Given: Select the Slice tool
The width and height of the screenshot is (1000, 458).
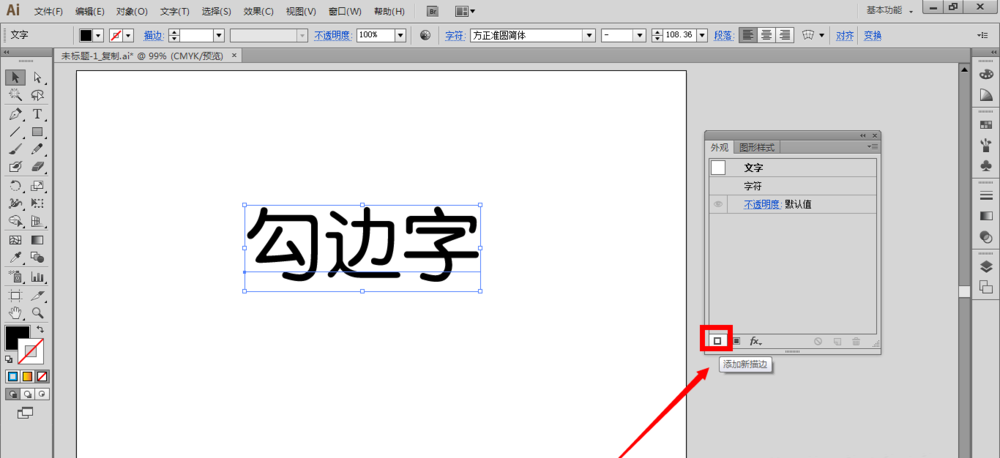Looking at the screenshot, I should (38, 295).
